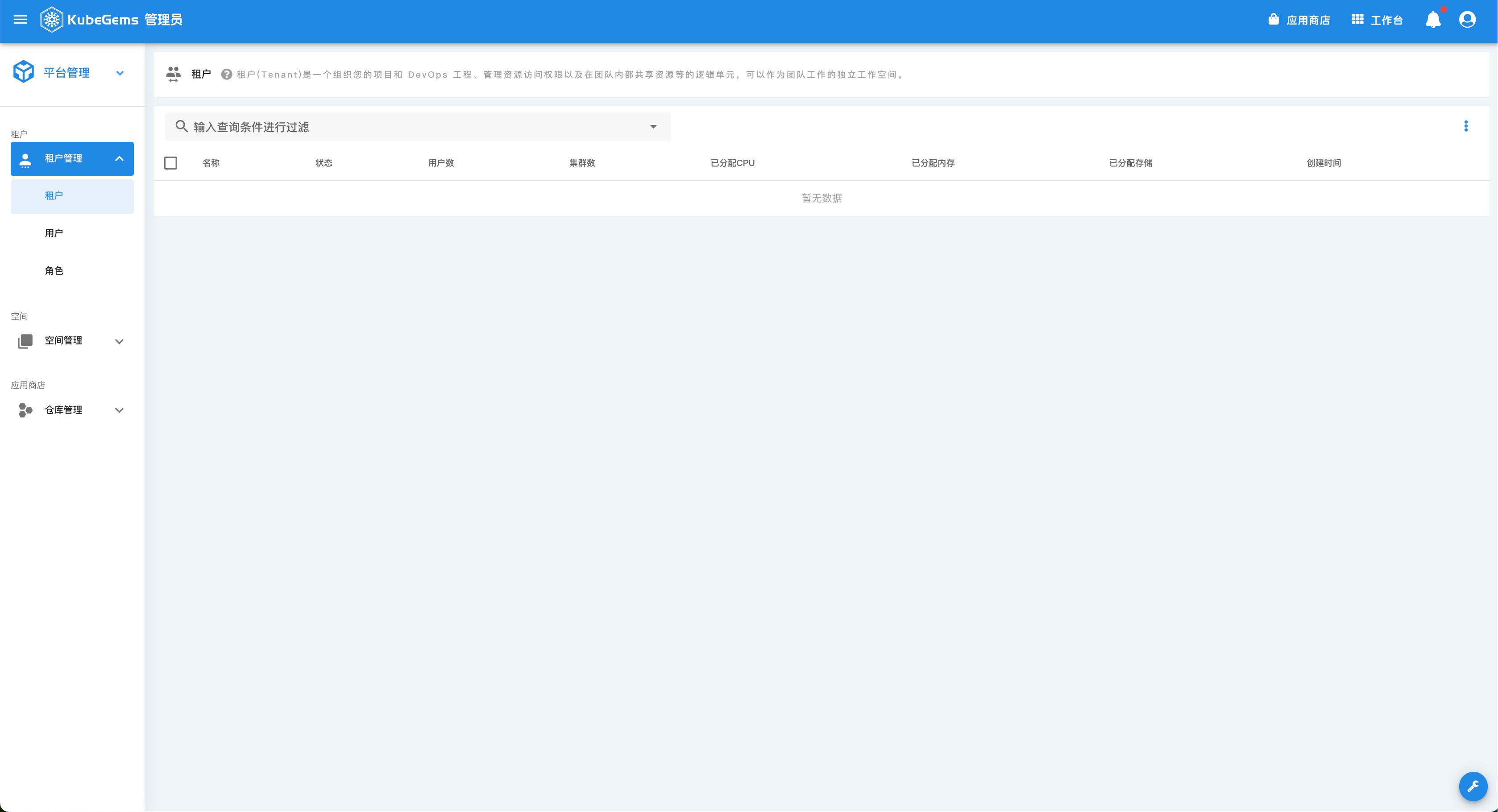Expand the 仓库管理 chevron

point(119,410)
